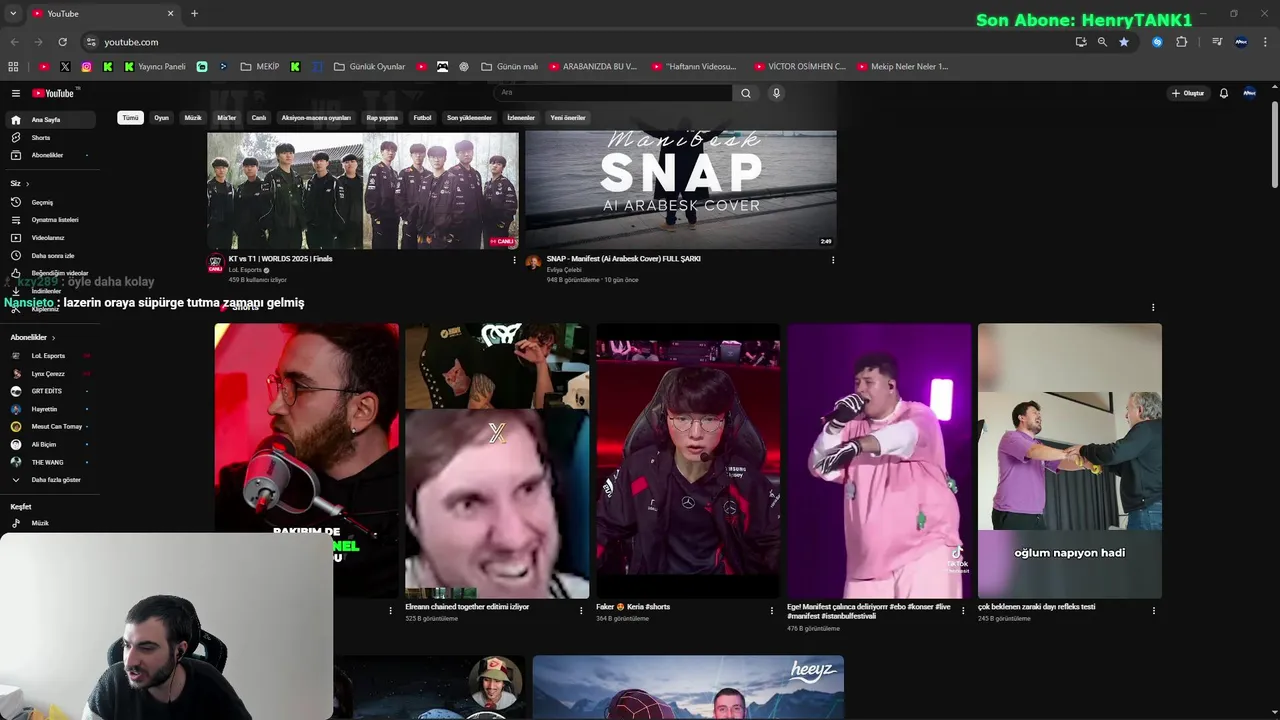Select the Oyun filter chip
Image resolution: width=1280 pixels, height=720 pixels.
pyautogui.click(x=161, y=118)
